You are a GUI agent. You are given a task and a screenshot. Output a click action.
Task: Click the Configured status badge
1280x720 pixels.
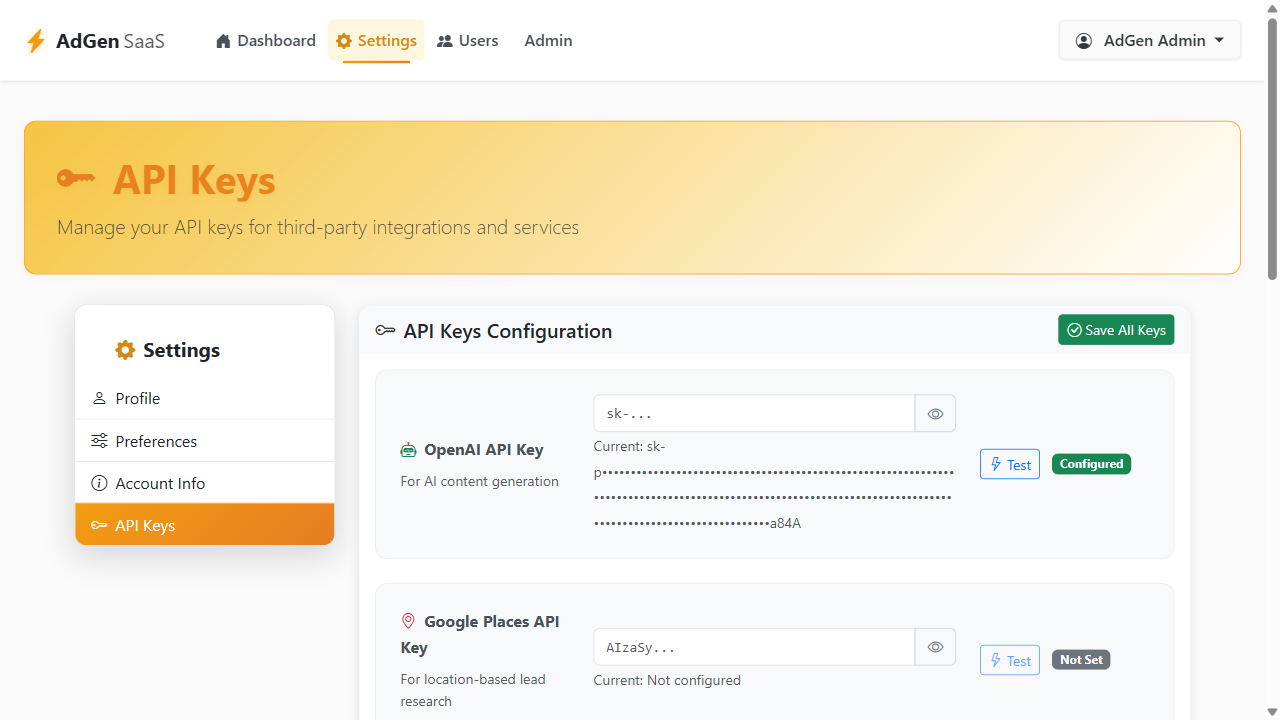pos(1091,464)
